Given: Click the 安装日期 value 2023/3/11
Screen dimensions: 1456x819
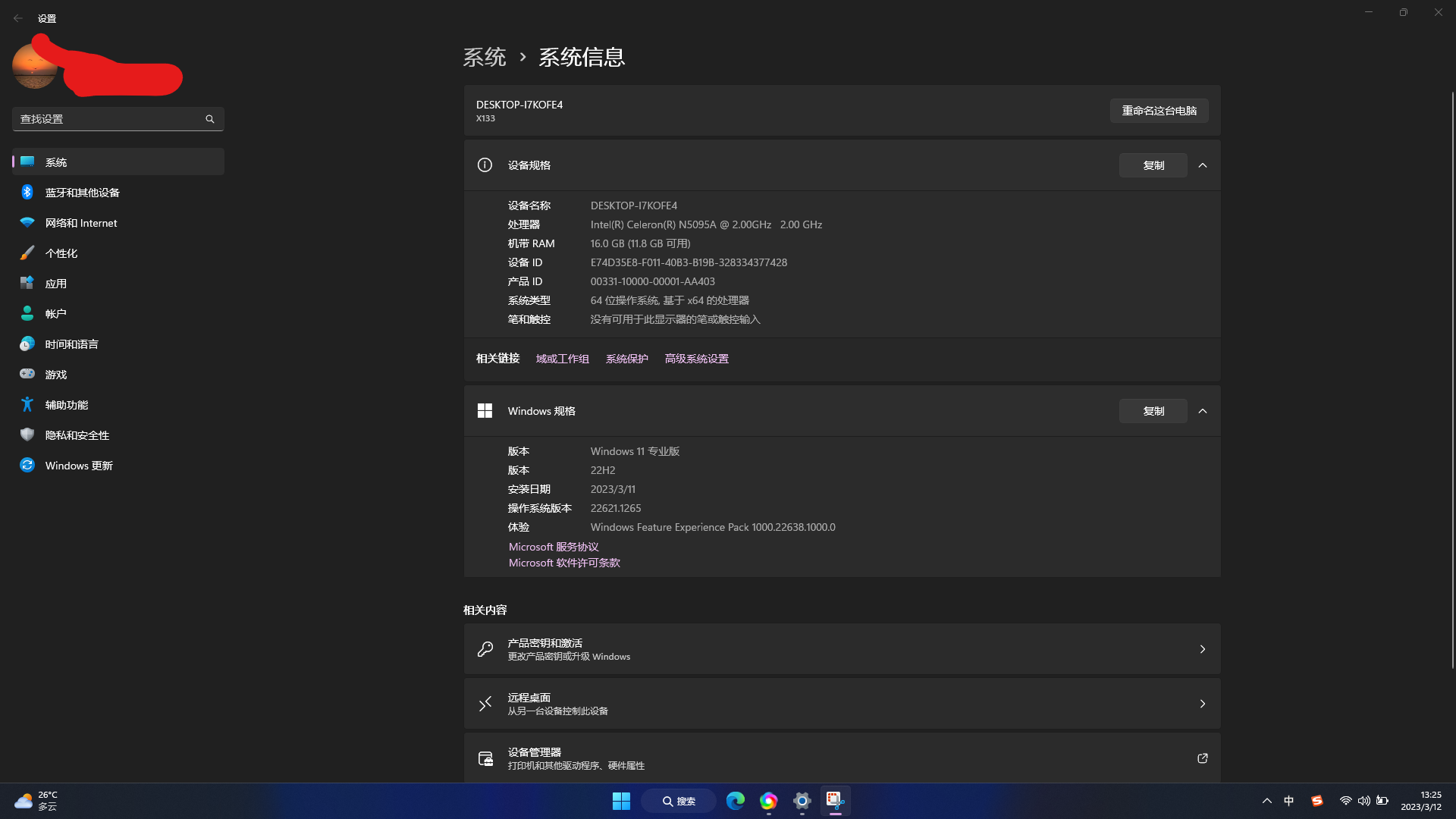Looking at the screenshot, I should (x=613, y=489).
